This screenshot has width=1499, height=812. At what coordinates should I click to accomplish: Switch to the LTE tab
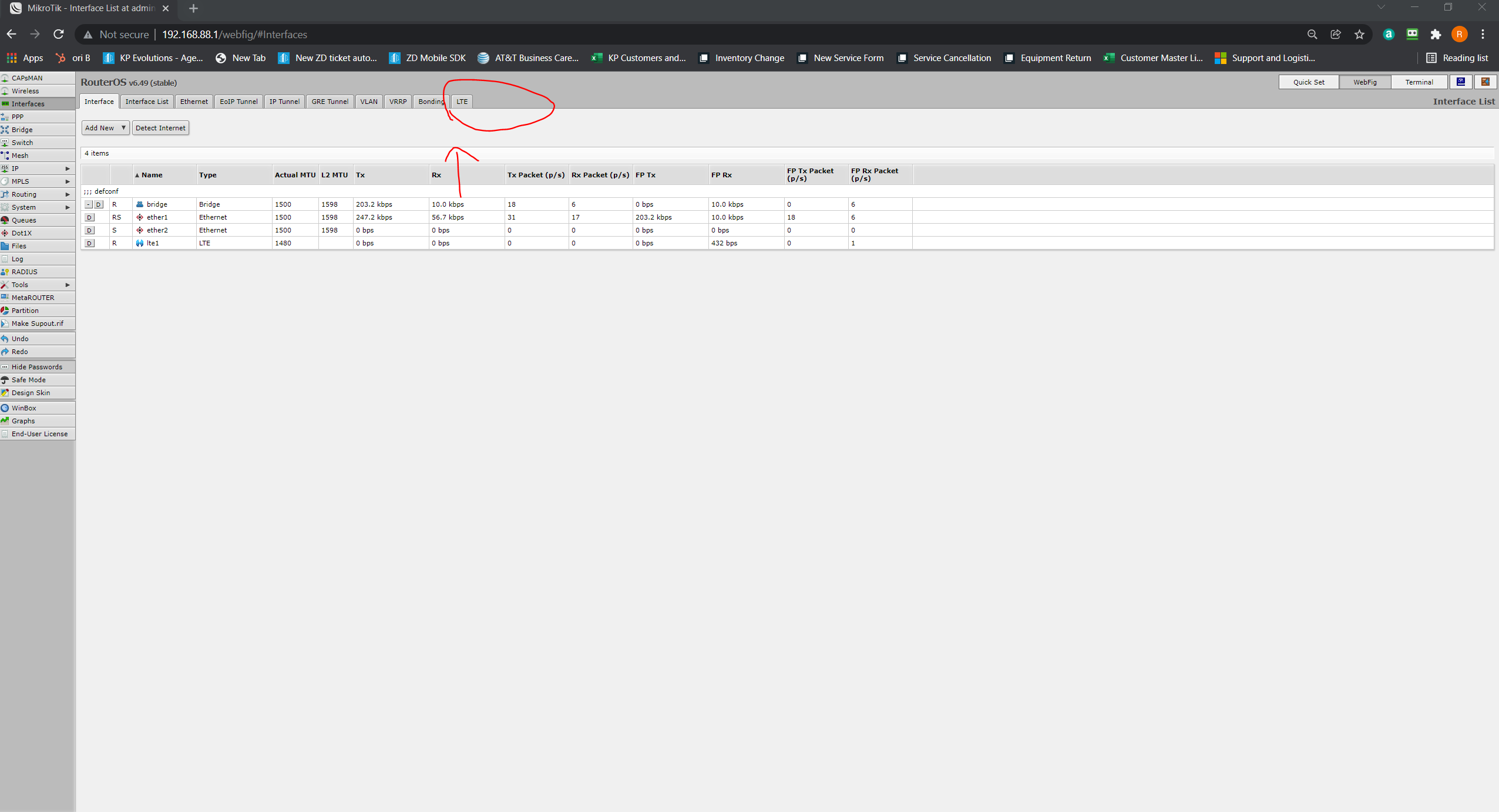coord(462,102)
